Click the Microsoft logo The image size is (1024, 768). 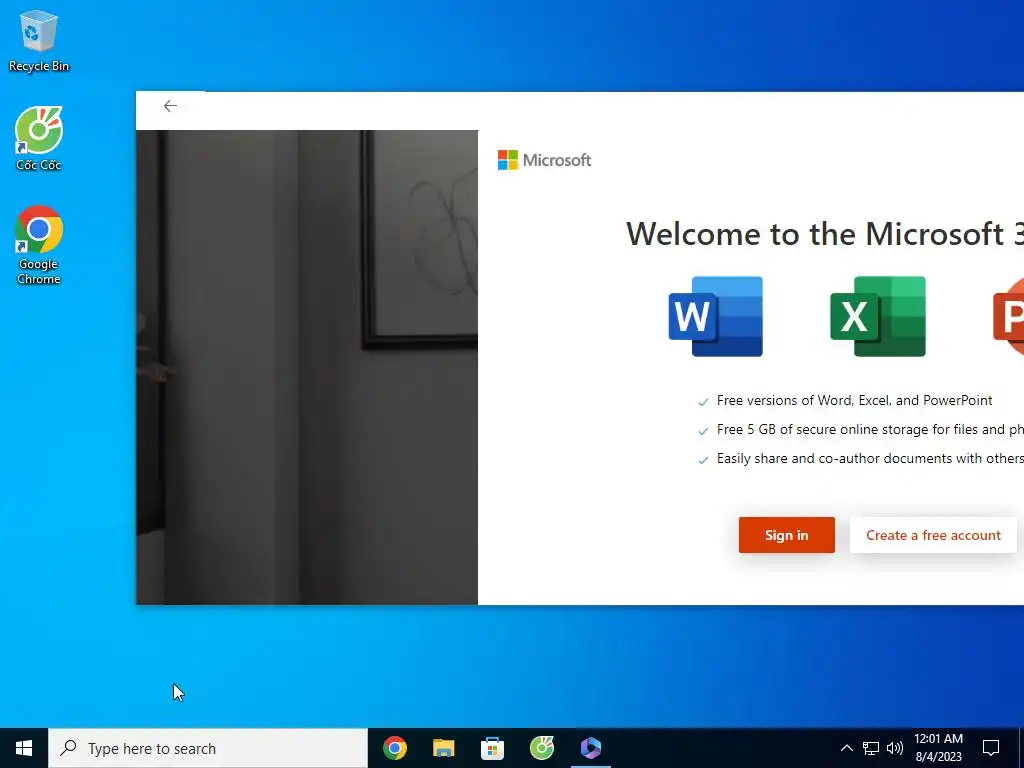(544, 160)
